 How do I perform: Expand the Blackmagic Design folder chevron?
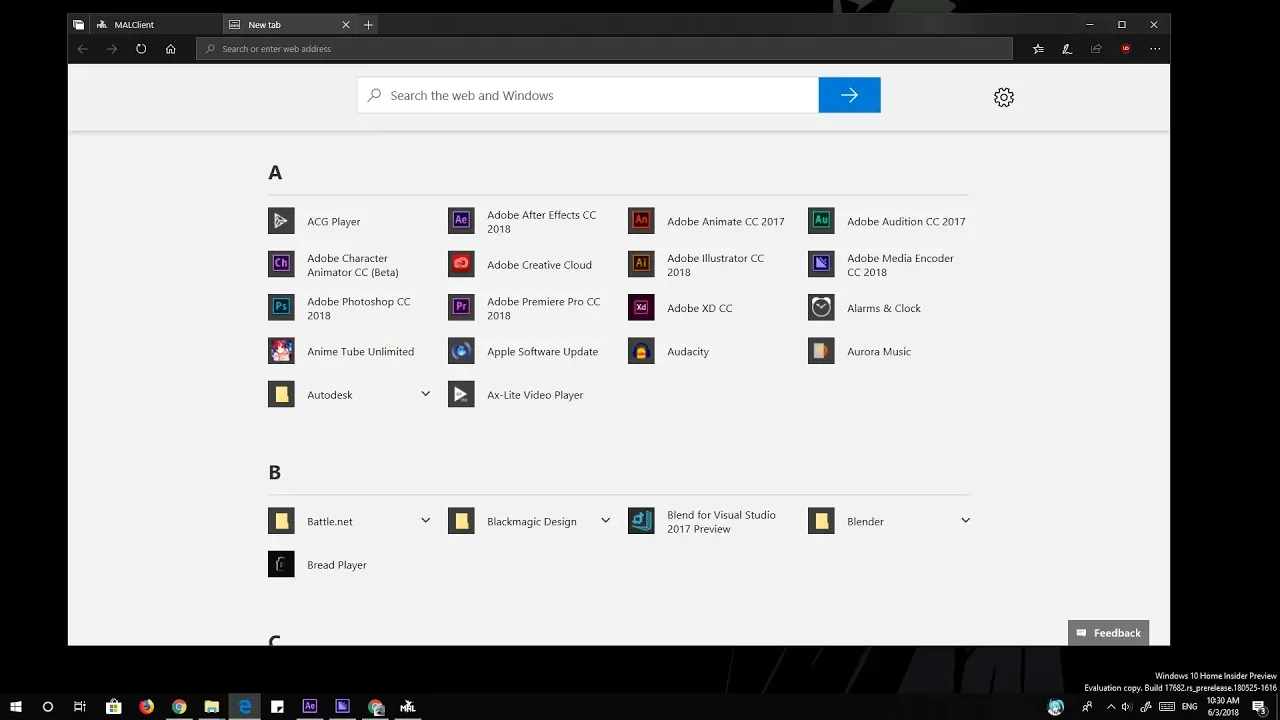(605, 520)
